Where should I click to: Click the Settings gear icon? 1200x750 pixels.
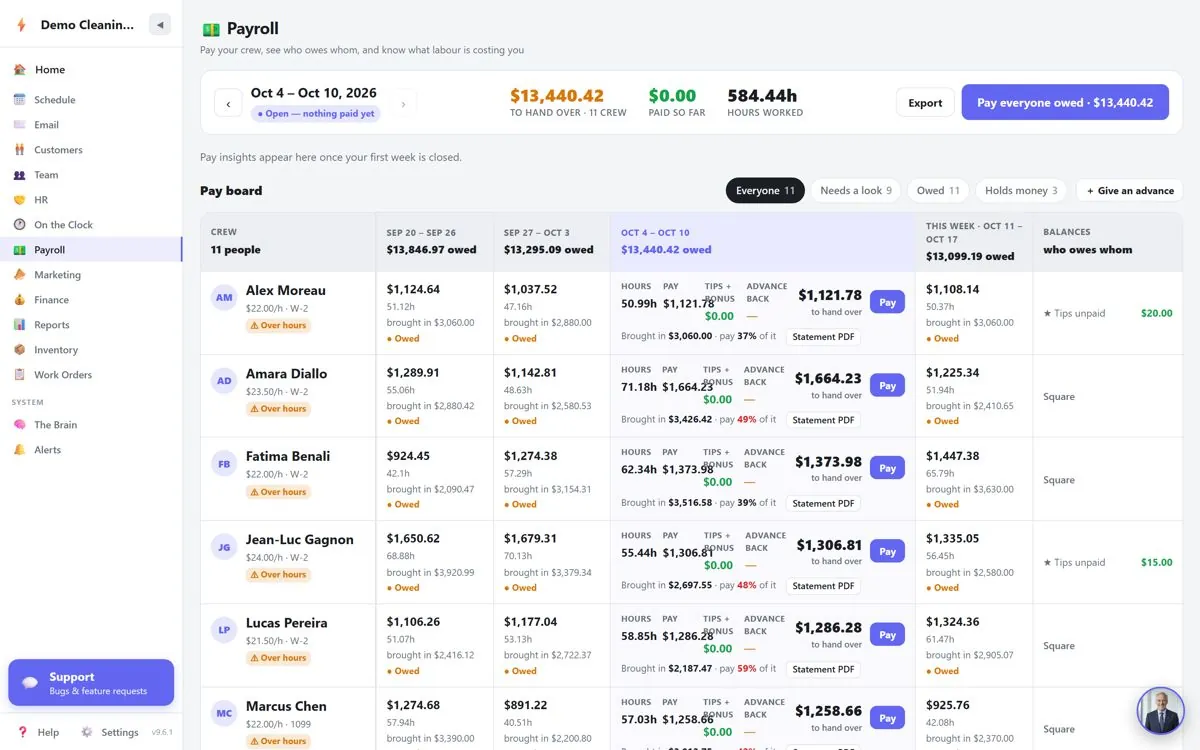coord(87,732)
